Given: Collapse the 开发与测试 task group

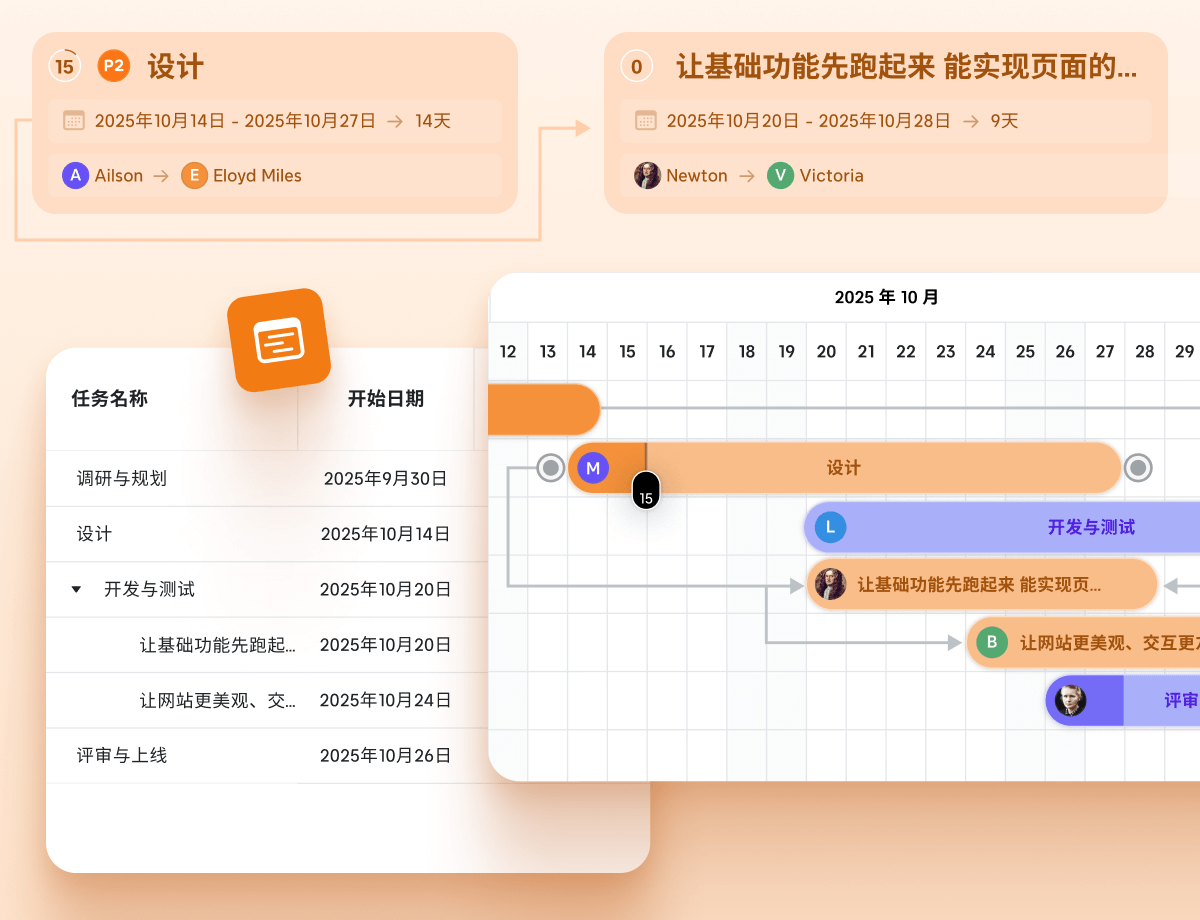Looking at the screenshot, I should (77, 589).
